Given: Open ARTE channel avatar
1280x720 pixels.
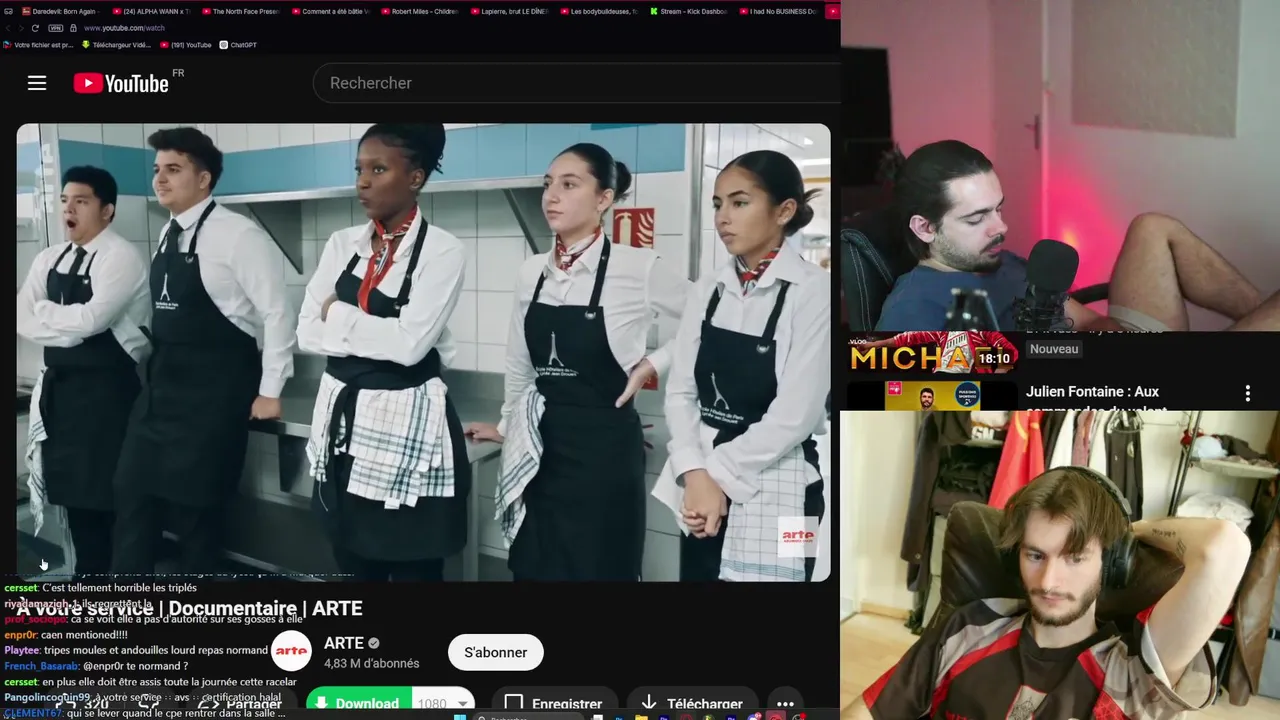Looking at the screenshot, I should click(292, 651).
